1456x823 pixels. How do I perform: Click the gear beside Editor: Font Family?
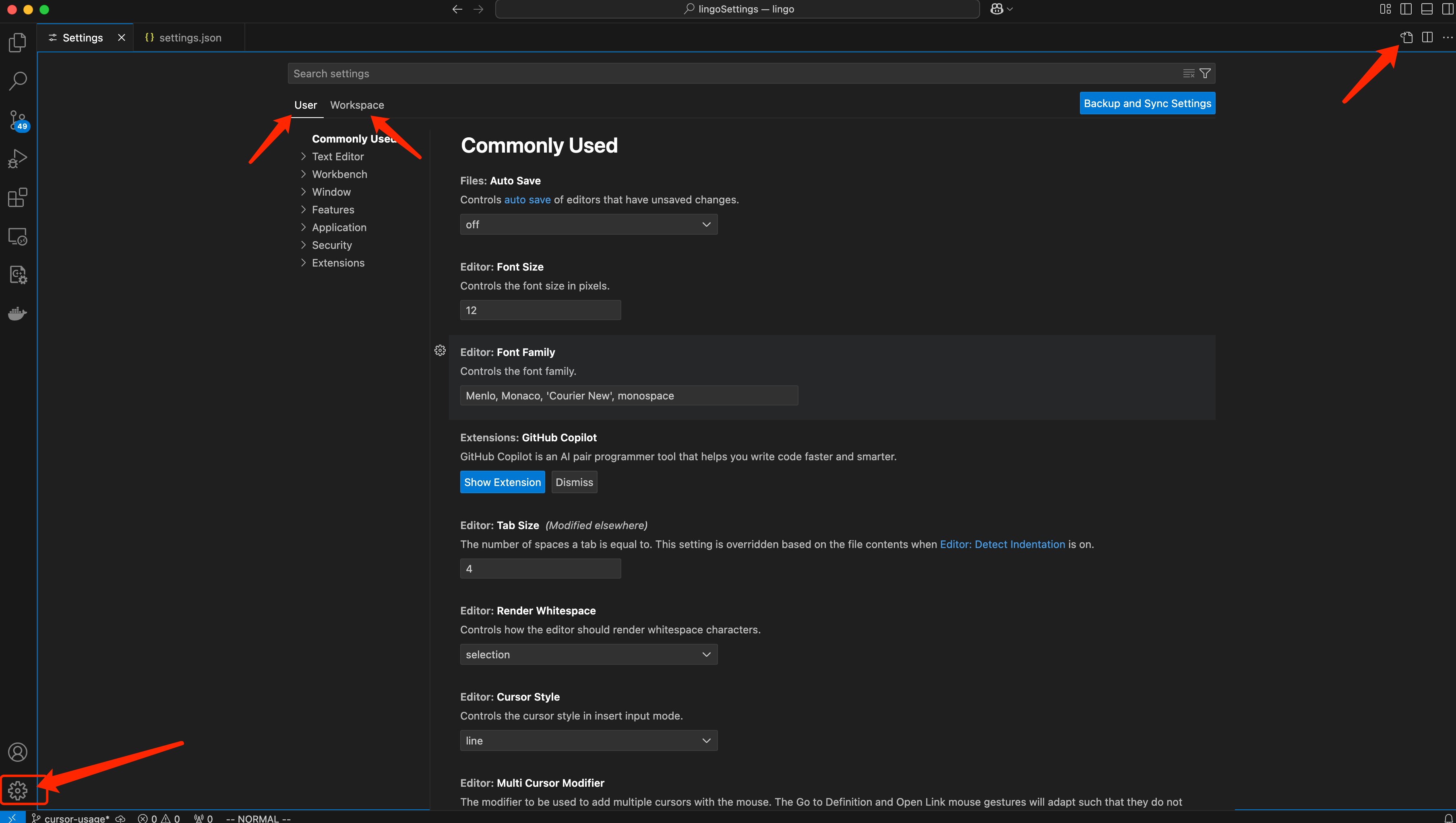[440, 350]
